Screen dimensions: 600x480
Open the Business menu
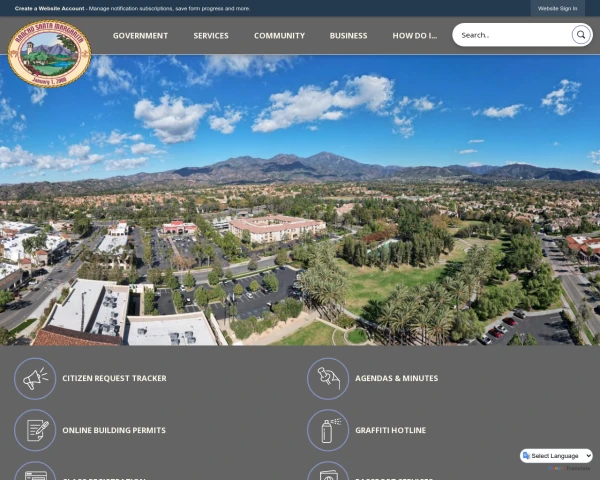[x=348, y=36]
